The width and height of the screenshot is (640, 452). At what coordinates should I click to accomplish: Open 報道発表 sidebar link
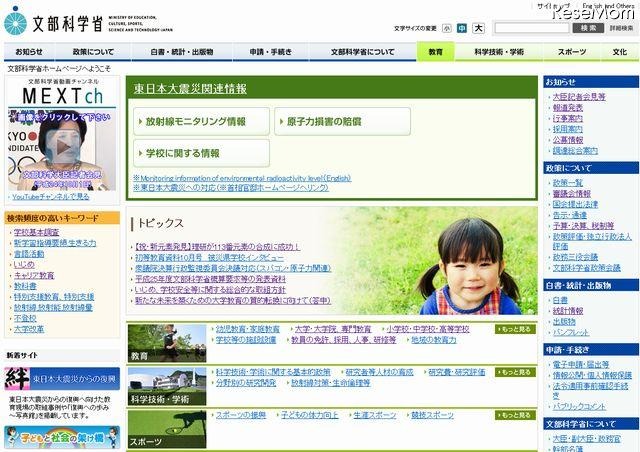pos(568,108)
